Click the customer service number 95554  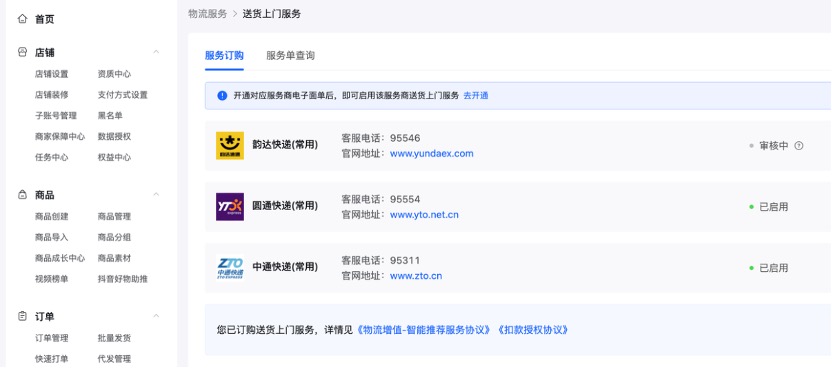pyautogui.click(x=405, y=199)
